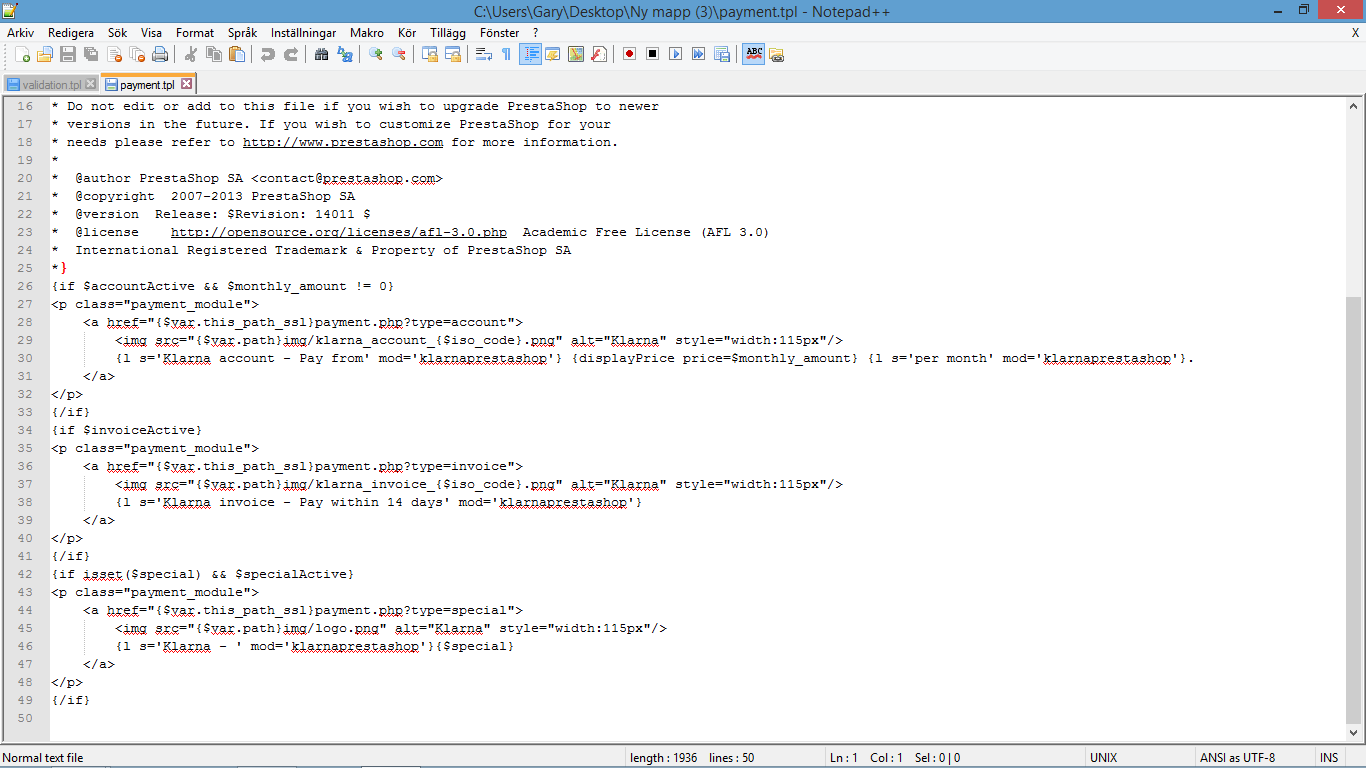Create a new document from the toolbar
The image size is (1366, 768).
coord(22,54)
